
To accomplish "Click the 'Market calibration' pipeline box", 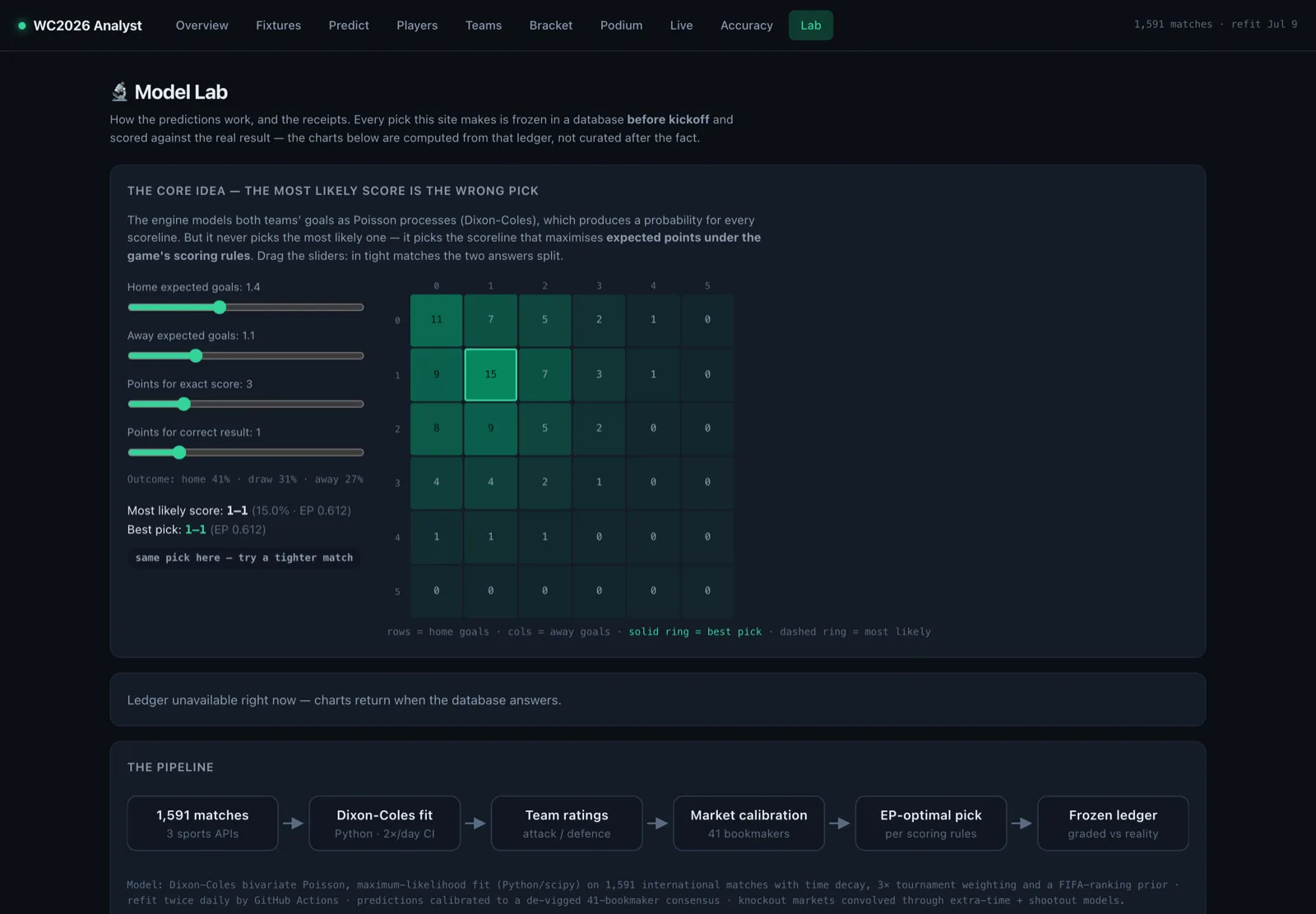I will click(749, 824).
